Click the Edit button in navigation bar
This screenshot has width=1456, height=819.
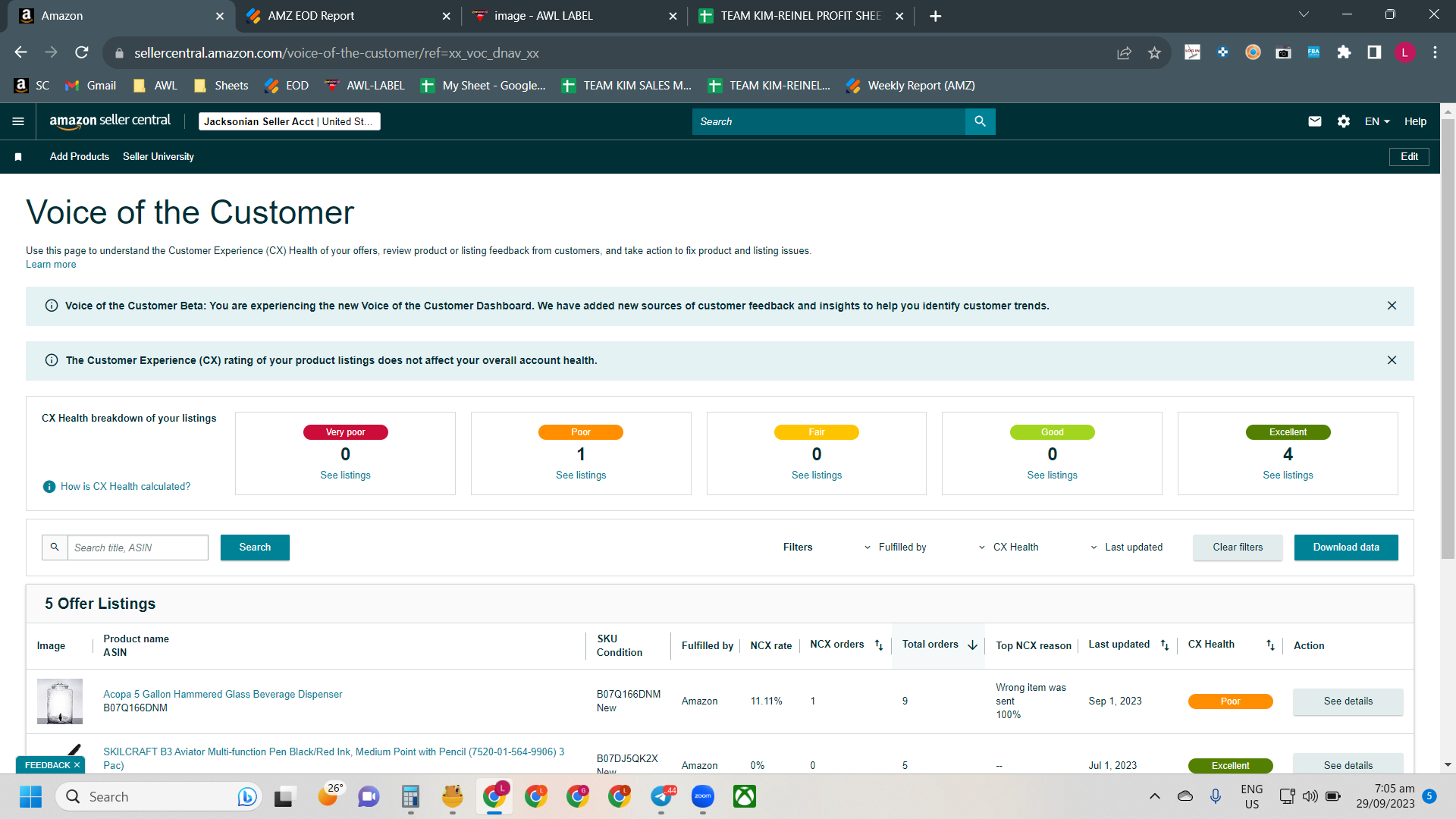click(1409, 157)
